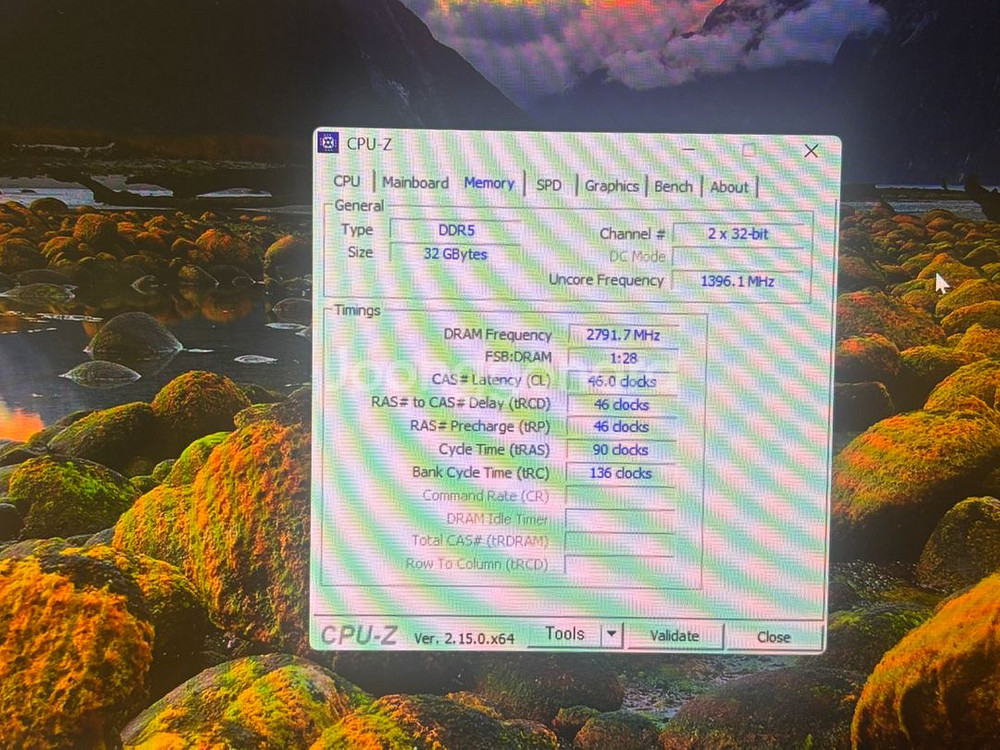Minimize the CPU-Z window
The image size is (1000, 750).
688,149
